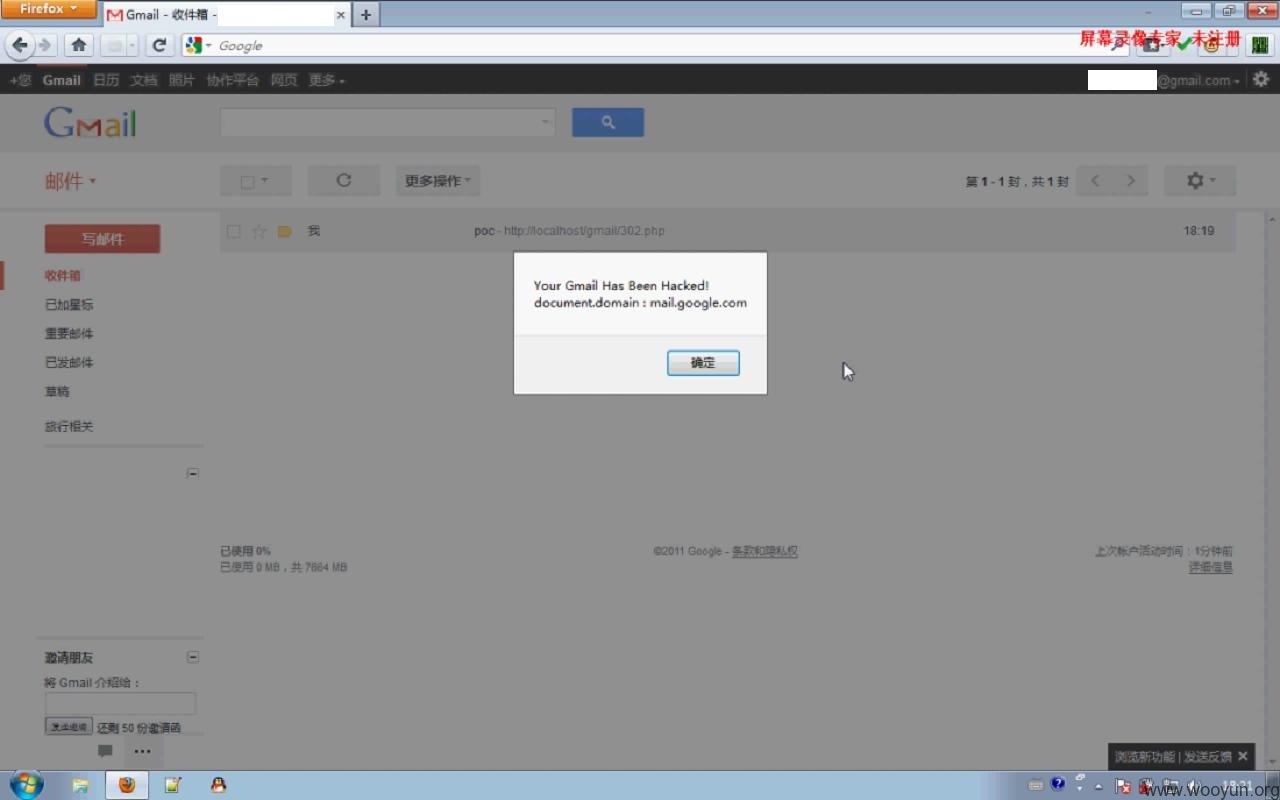
Task: Toggle the select-all checkbox in the toolbar
Action: (x=247, y=181)
